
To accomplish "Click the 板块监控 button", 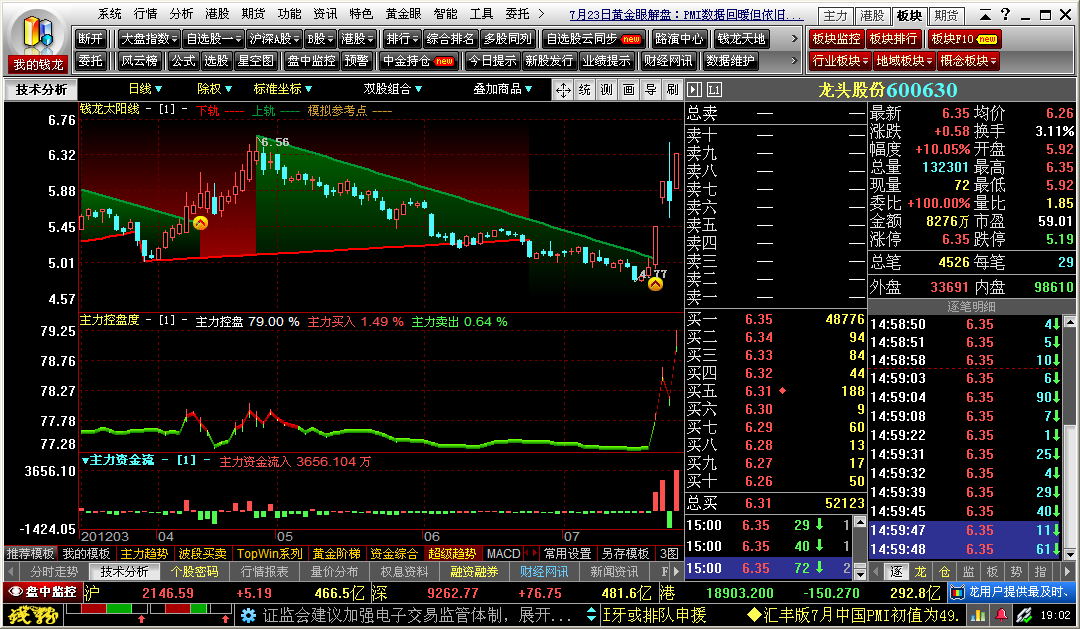I will click(836, 38).
